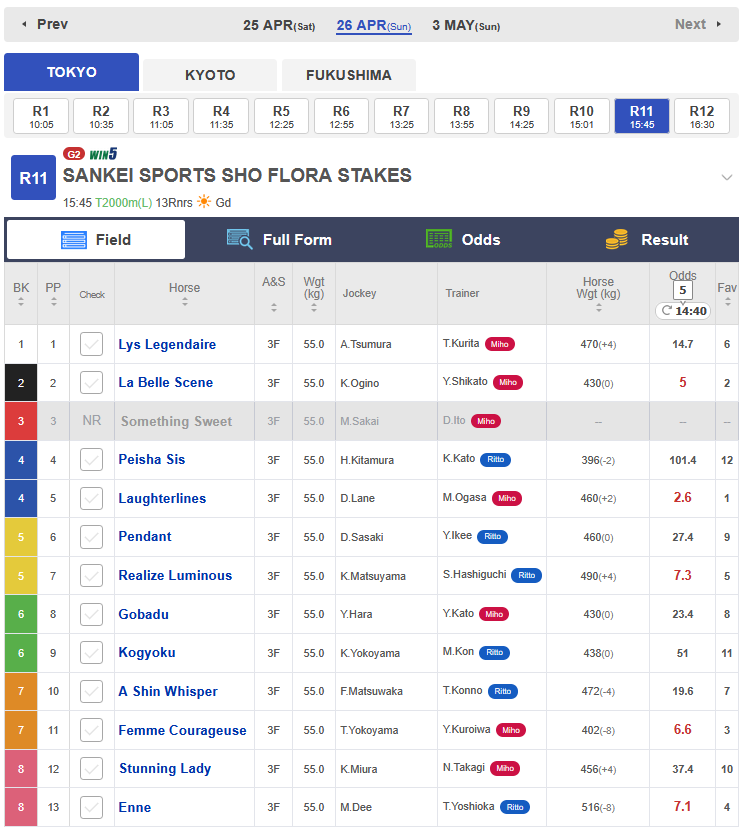
Task: Tick the check box for La Belle Scene
Action: point(91,383)
